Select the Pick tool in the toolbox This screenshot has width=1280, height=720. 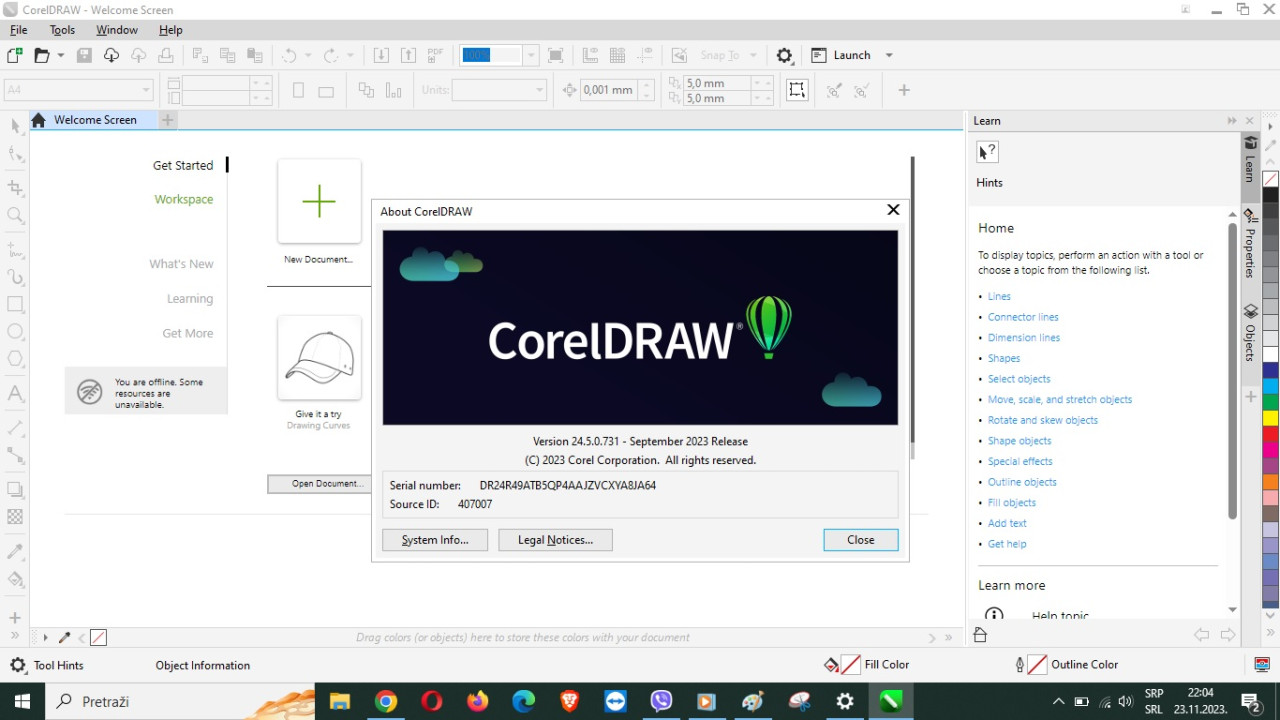pyautogui.click(x=15, y=126)
